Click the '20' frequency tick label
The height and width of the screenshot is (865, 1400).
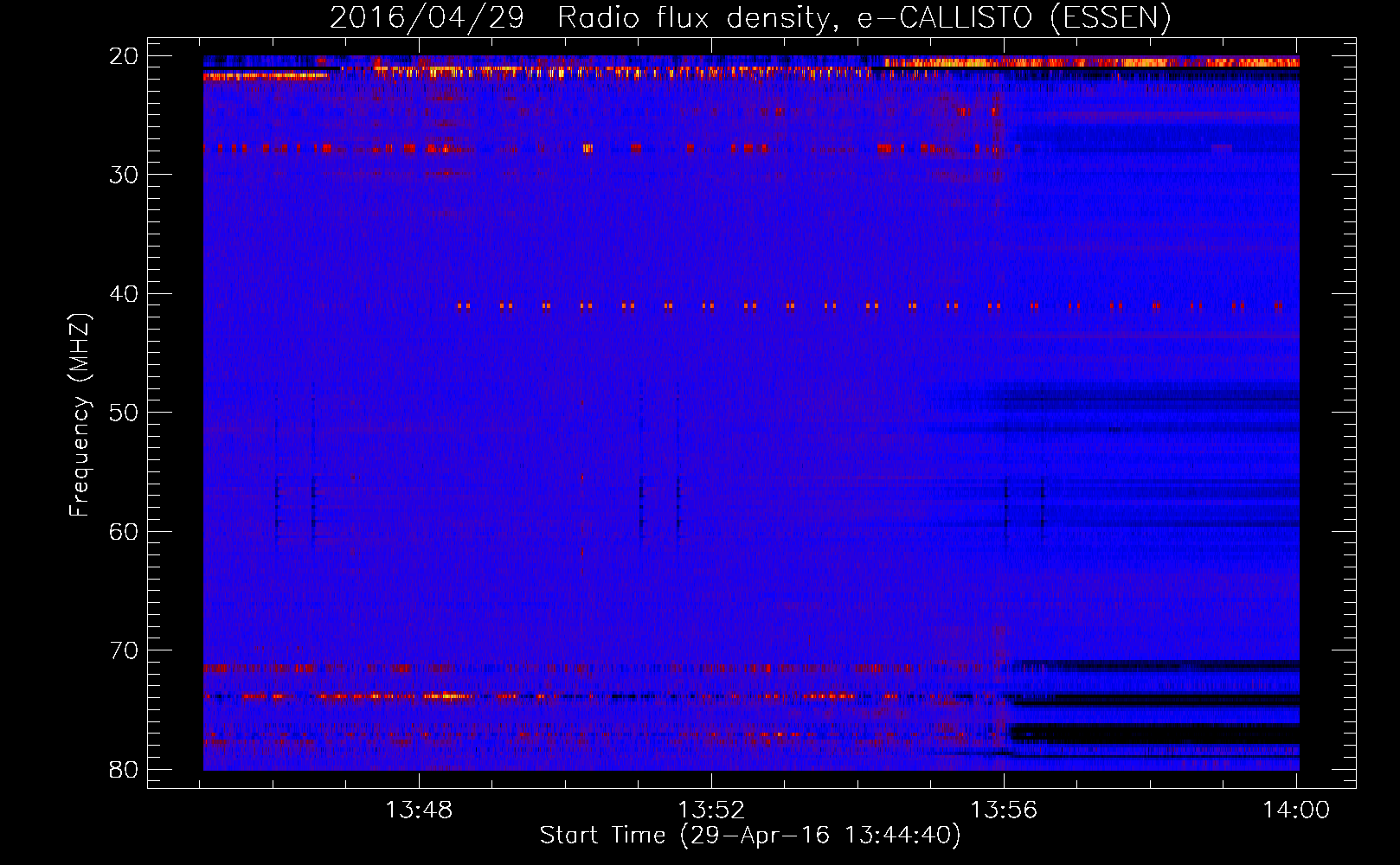124,56
